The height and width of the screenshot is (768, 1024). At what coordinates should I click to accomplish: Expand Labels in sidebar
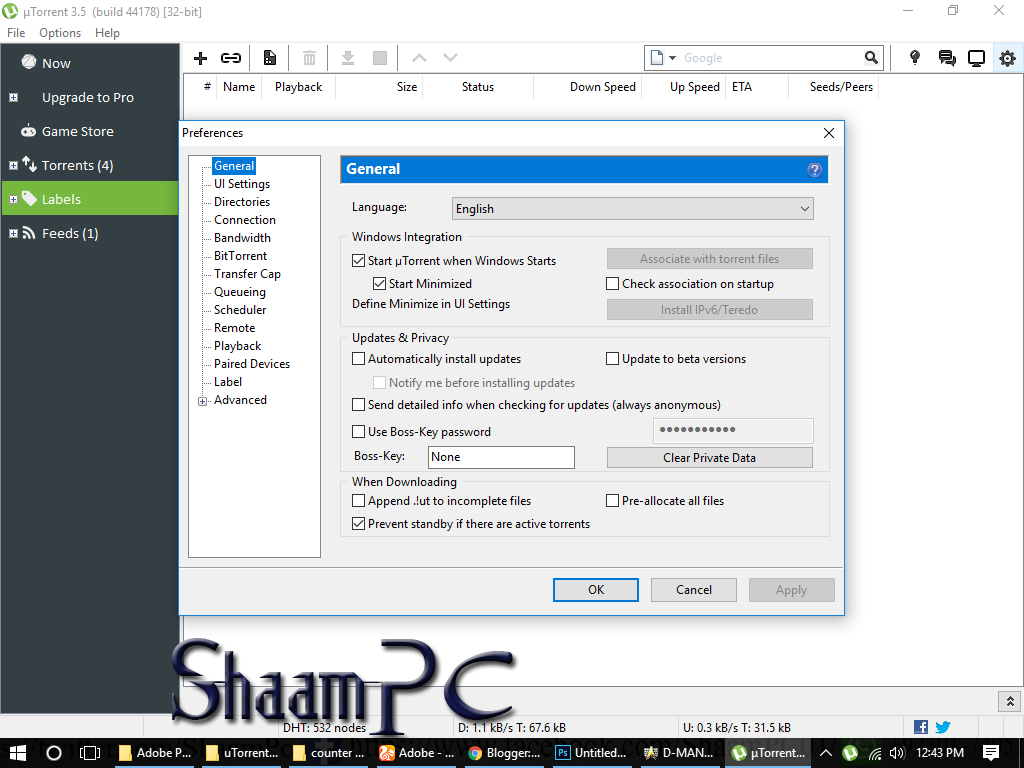coord(13,199)
